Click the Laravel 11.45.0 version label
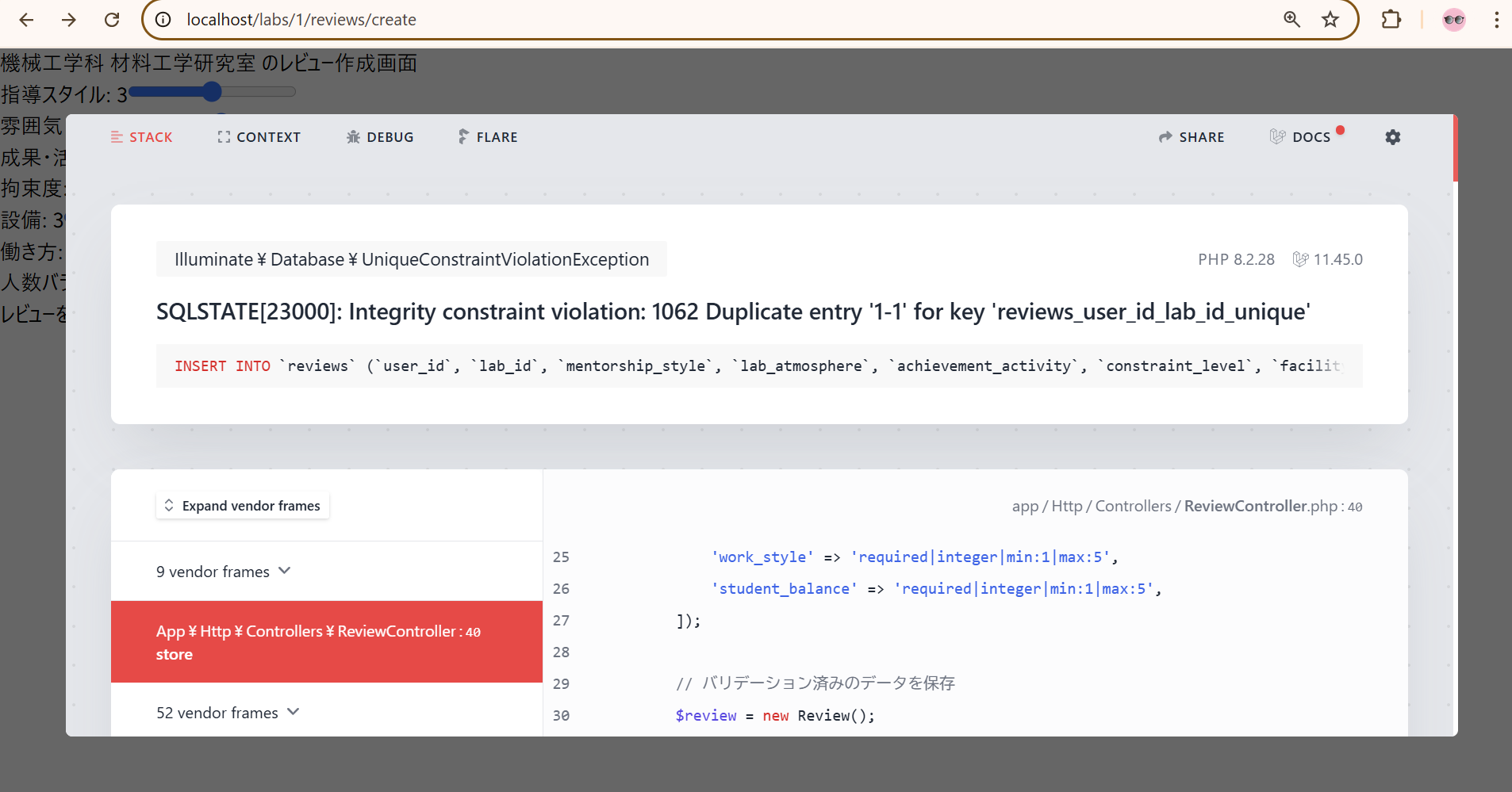The width and height of the screenshot is (1512, 792). (1328, 259)
